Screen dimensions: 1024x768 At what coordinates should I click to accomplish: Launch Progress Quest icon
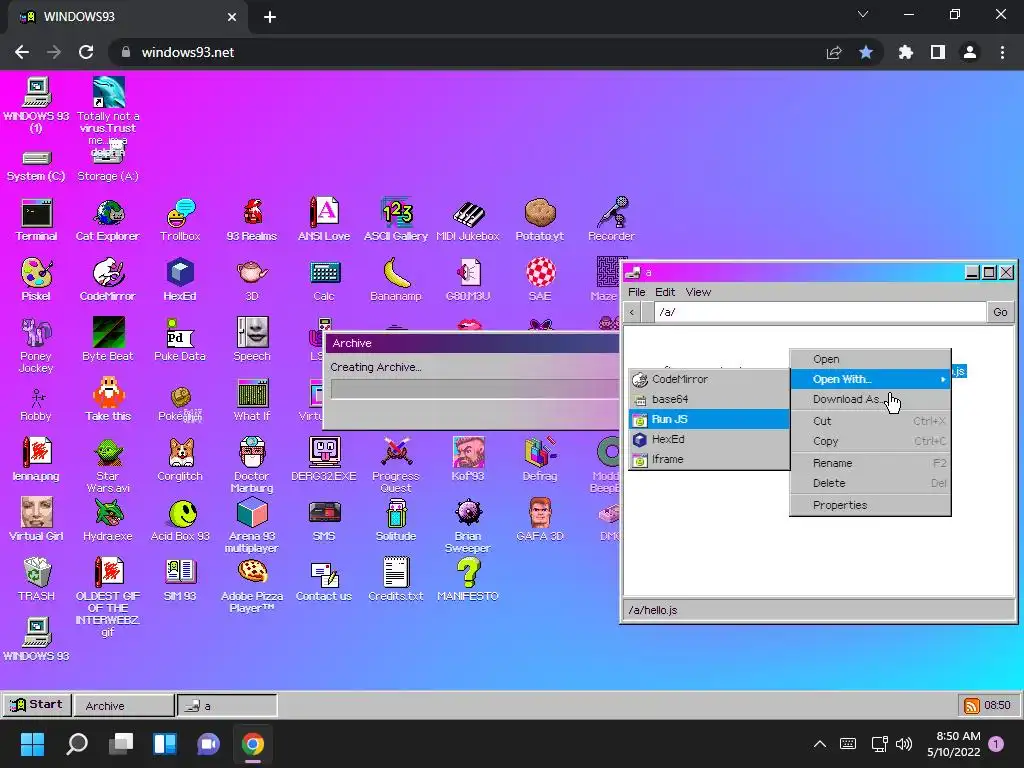(396, 465)
